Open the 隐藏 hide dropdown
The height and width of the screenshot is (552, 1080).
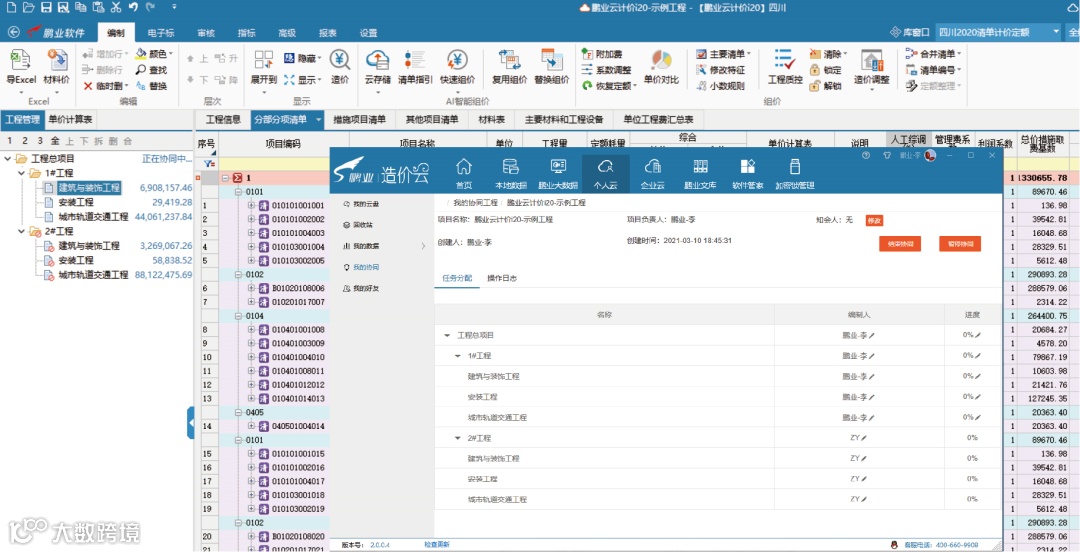click(x=302, y=59)
